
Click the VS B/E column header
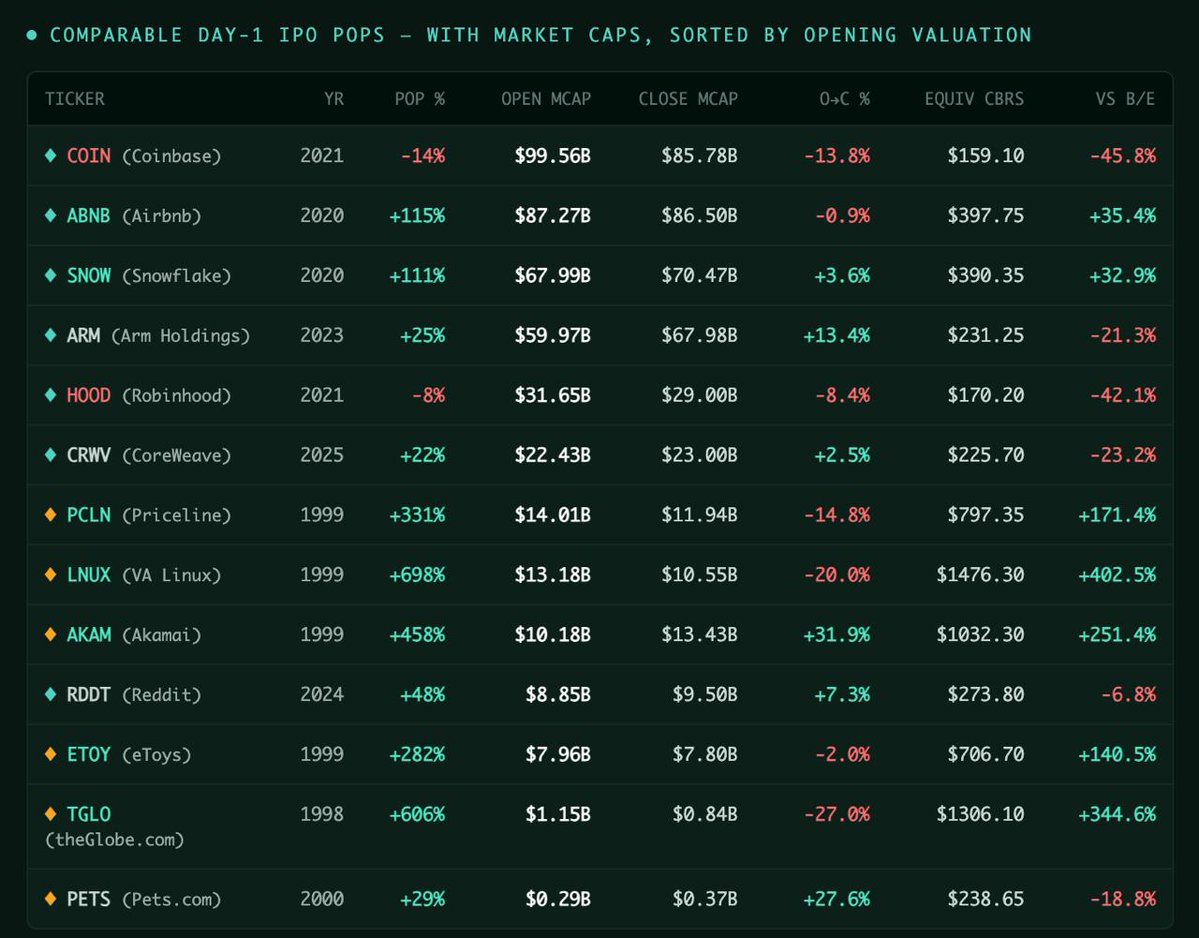point(1125,99)
